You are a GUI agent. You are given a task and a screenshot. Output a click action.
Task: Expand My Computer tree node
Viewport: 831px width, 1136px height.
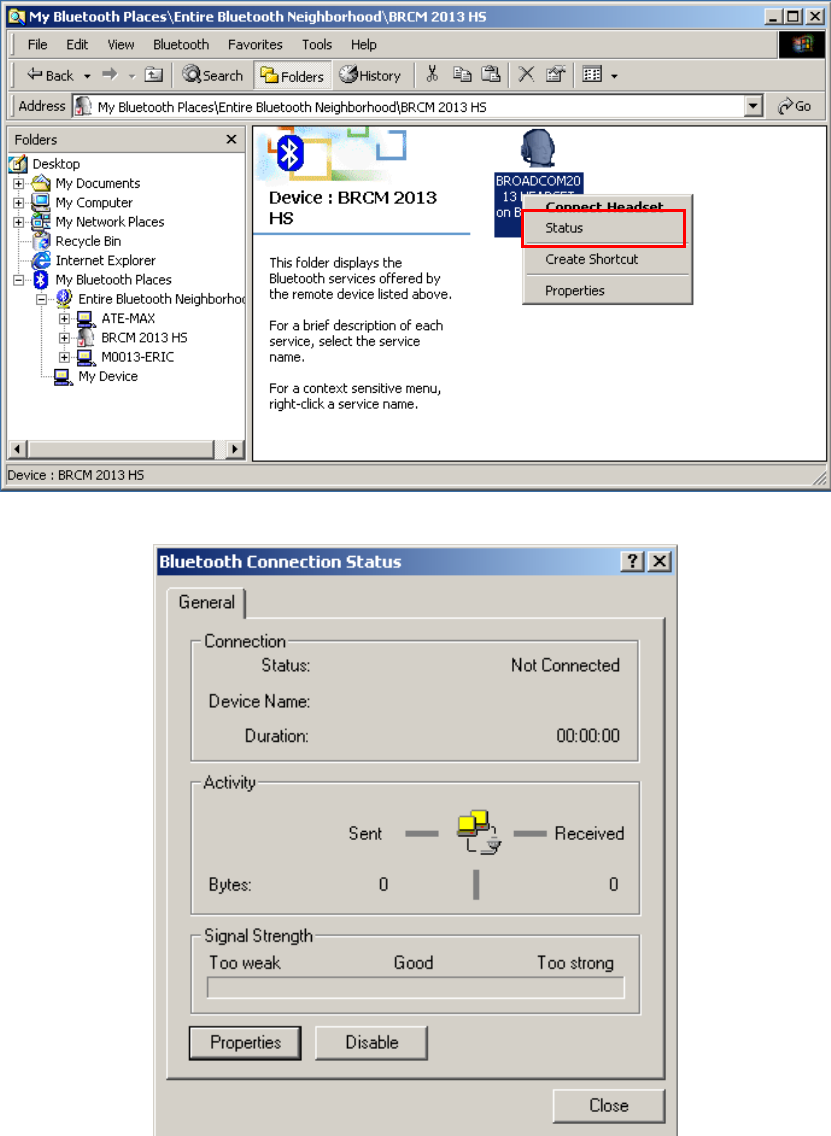19,203
